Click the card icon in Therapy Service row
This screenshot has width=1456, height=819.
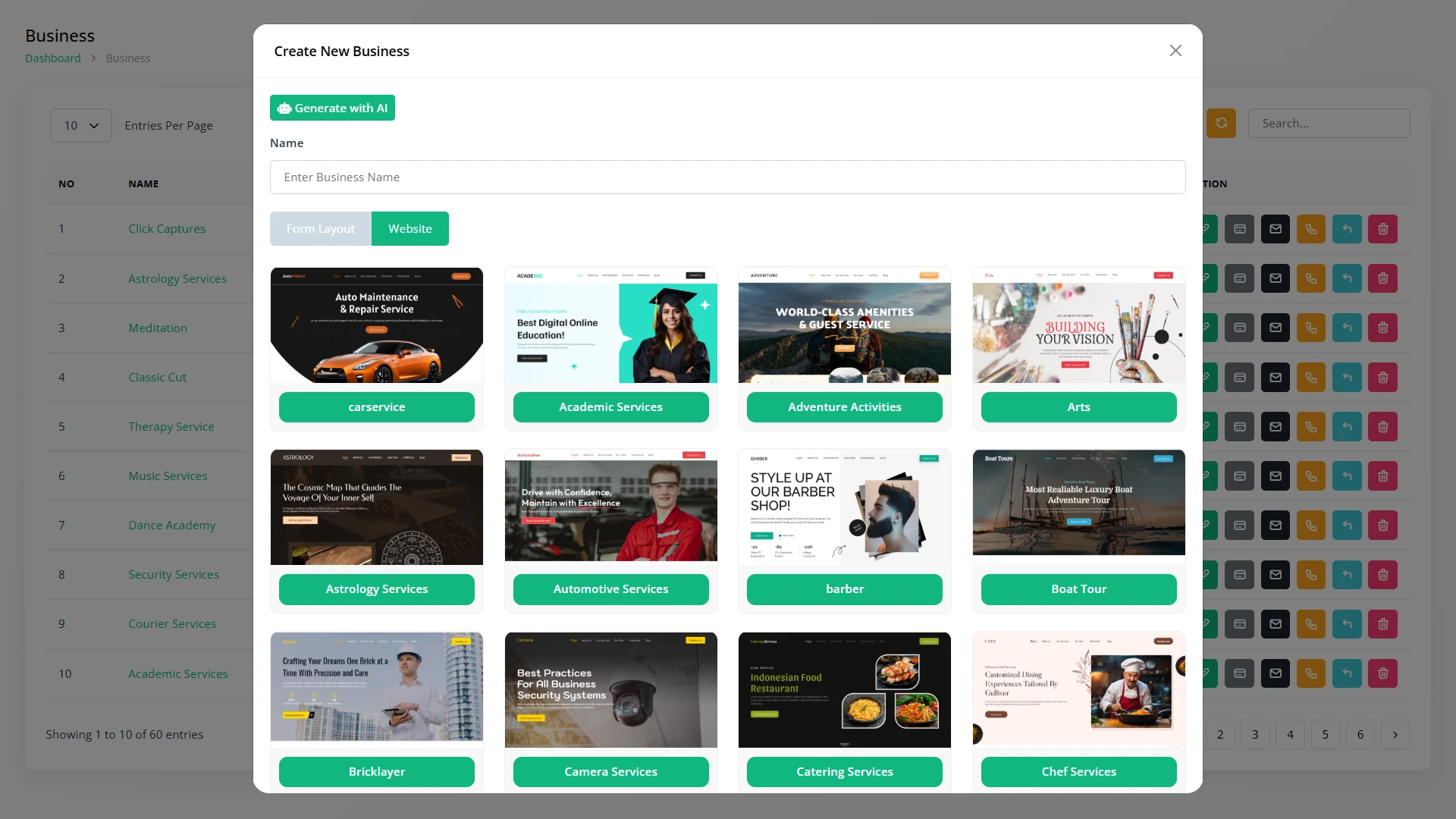coord(1240,426)
